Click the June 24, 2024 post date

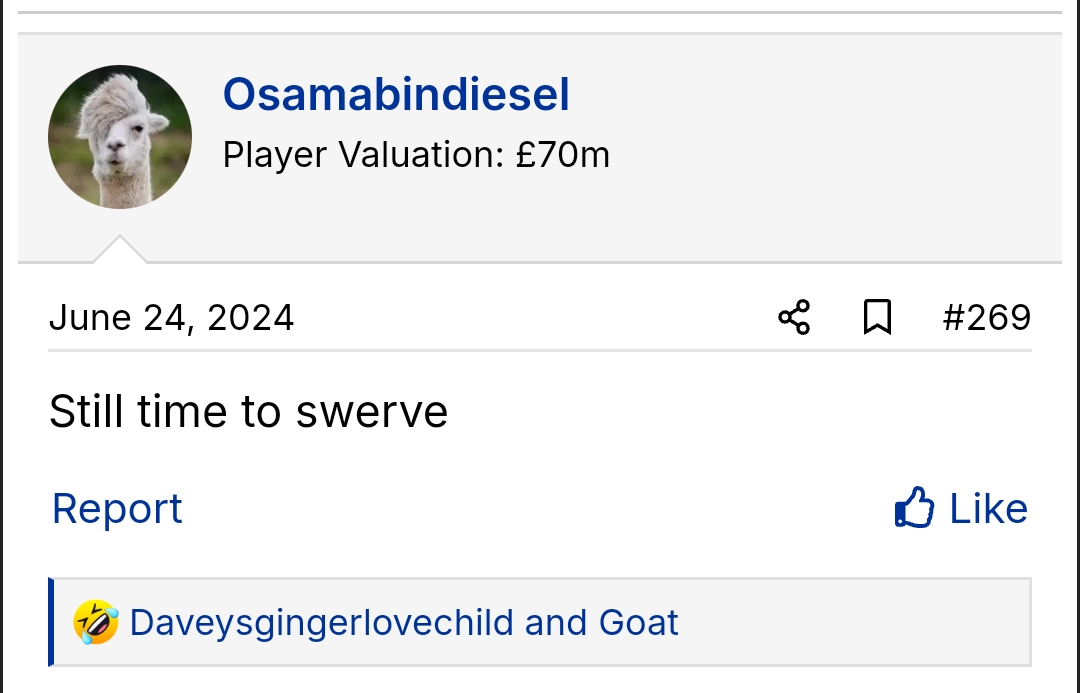(x=171, y=318)
